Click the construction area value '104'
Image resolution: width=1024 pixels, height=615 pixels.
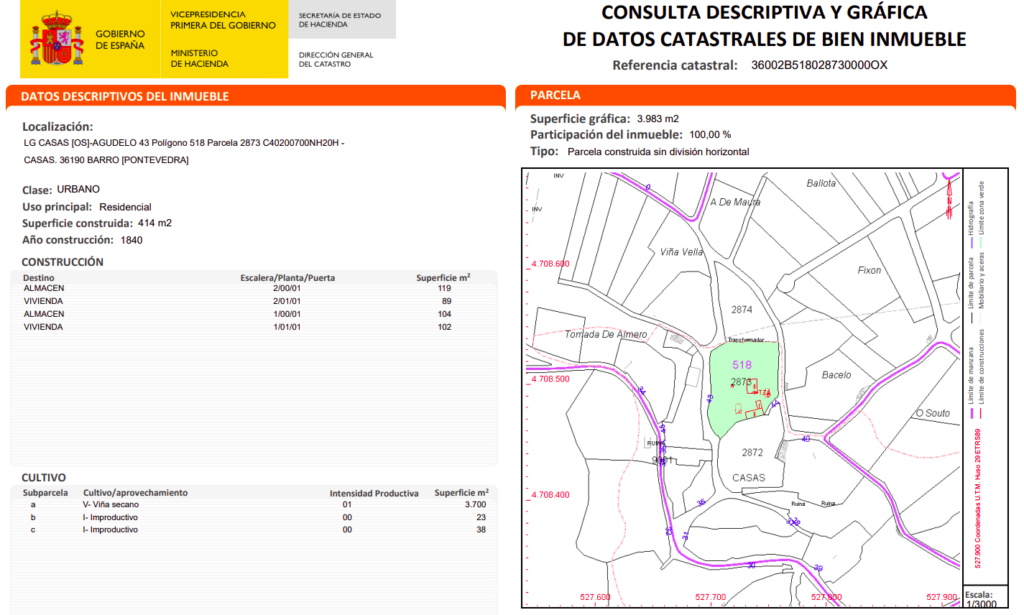(444, 314)
